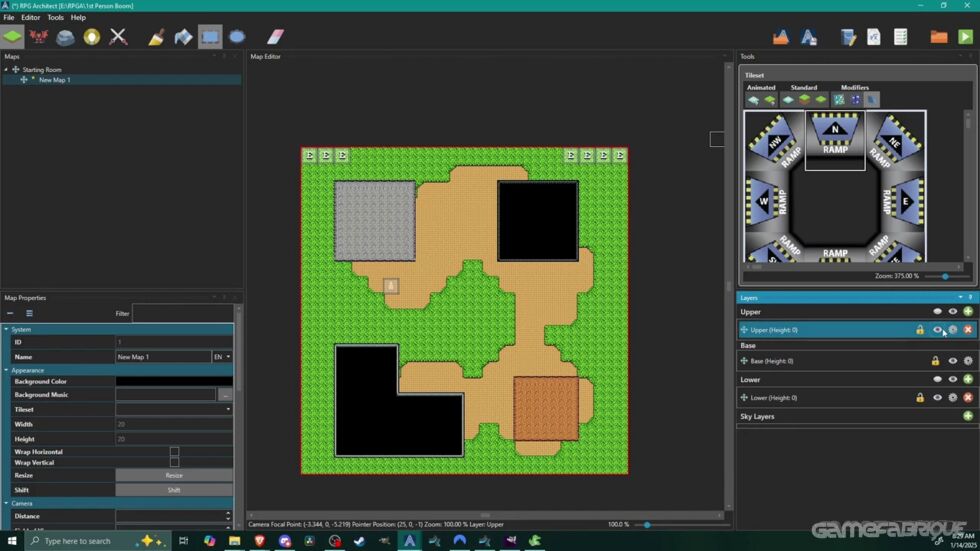Delete the Lower (Height: 0) layer
The height and width of the screenshot is (551, 980).
[968, 398]
